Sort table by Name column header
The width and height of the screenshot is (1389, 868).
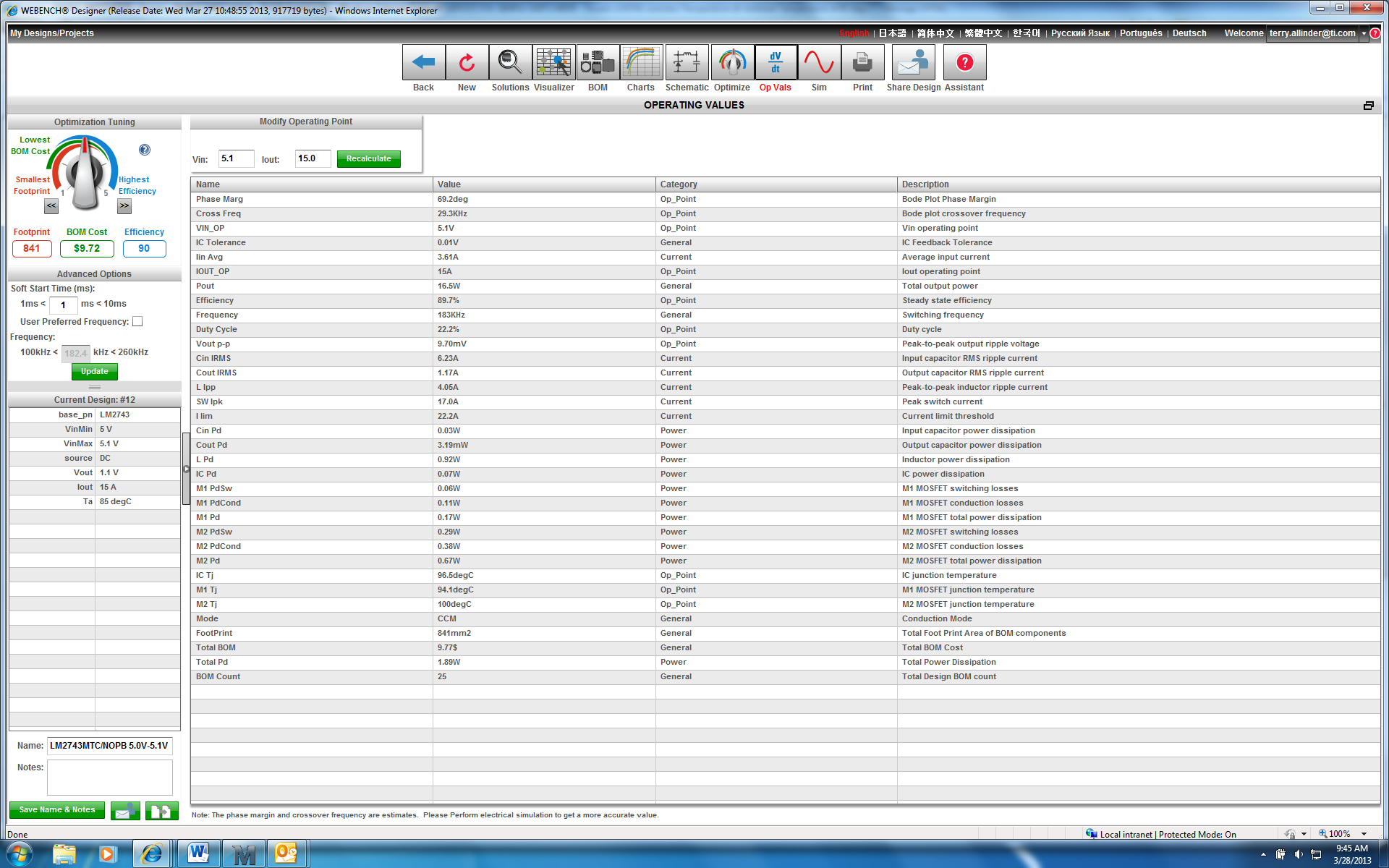312,184
